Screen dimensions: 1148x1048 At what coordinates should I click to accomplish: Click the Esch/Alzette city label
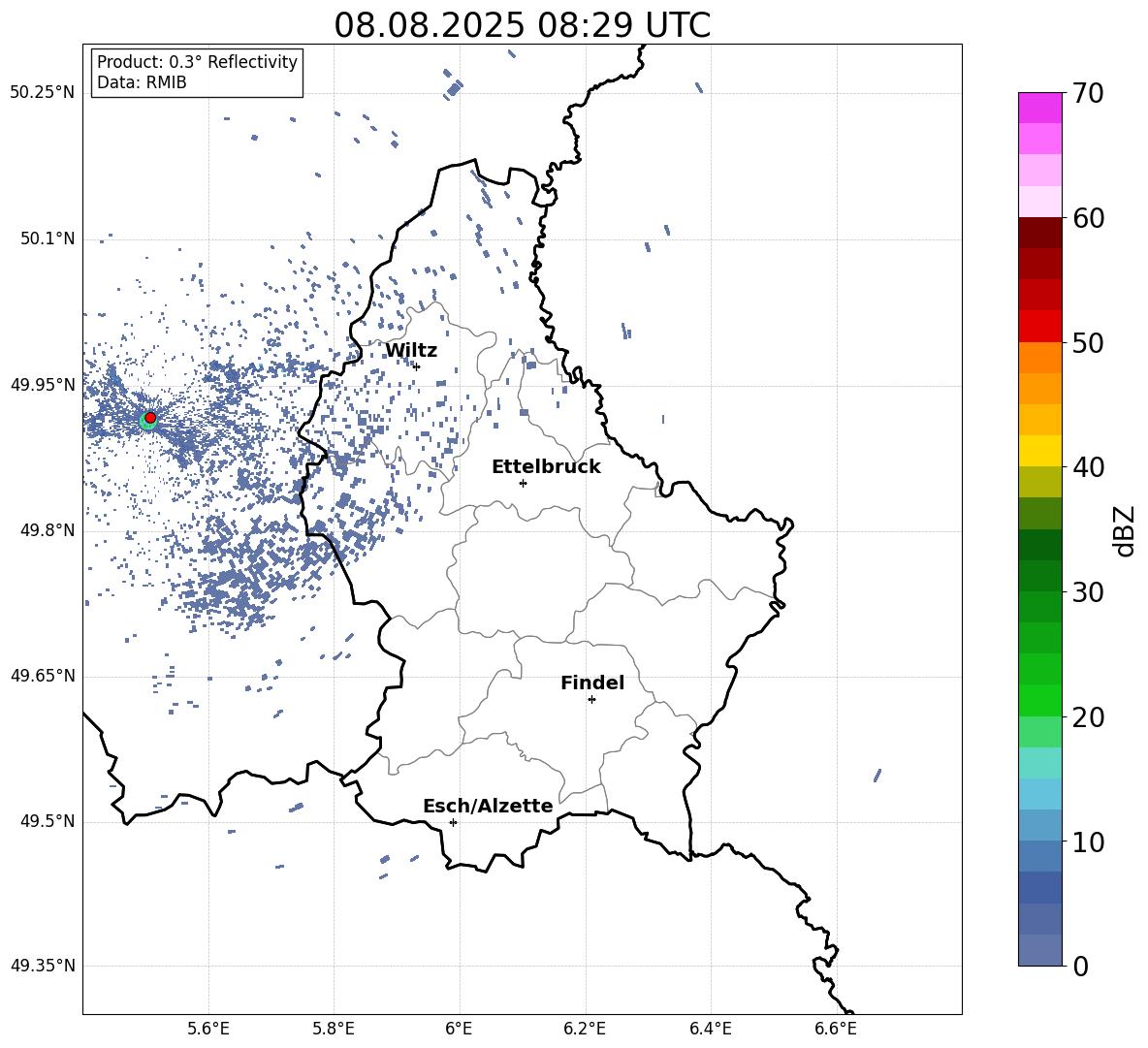488,806
